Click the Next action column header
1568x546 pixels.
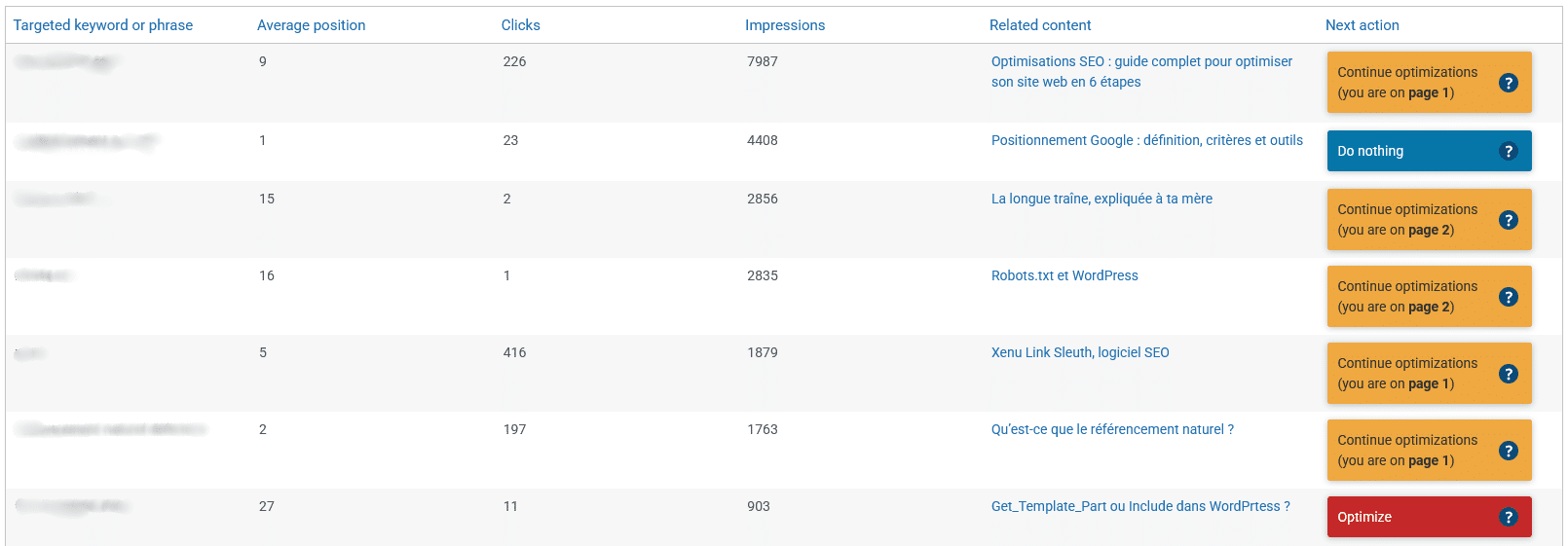tap(1363, 25)
